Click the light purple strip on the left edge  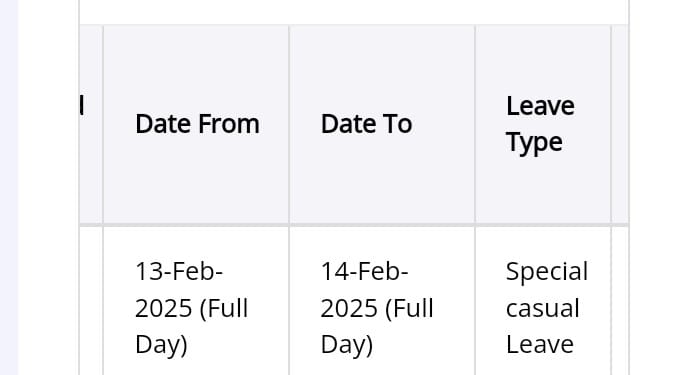(9, 187)
